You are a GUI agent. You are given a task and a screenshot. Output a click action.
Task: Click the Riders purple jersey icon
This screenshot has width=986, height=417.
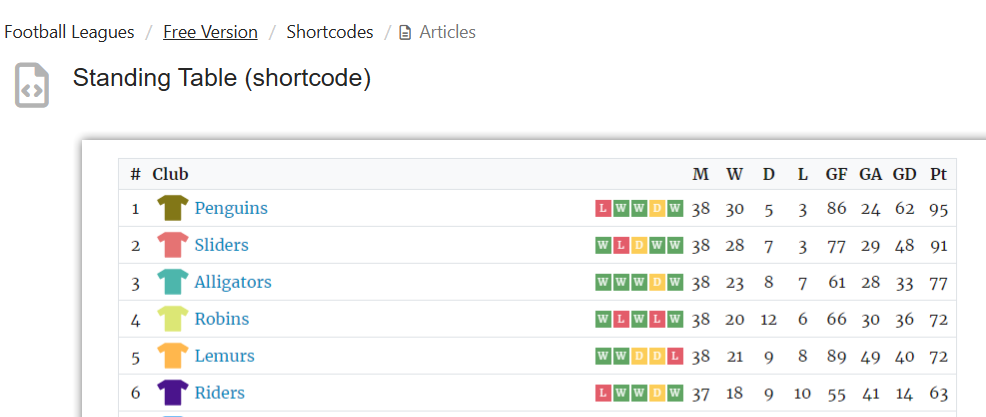pyautogui.click(x=172, y=392)
